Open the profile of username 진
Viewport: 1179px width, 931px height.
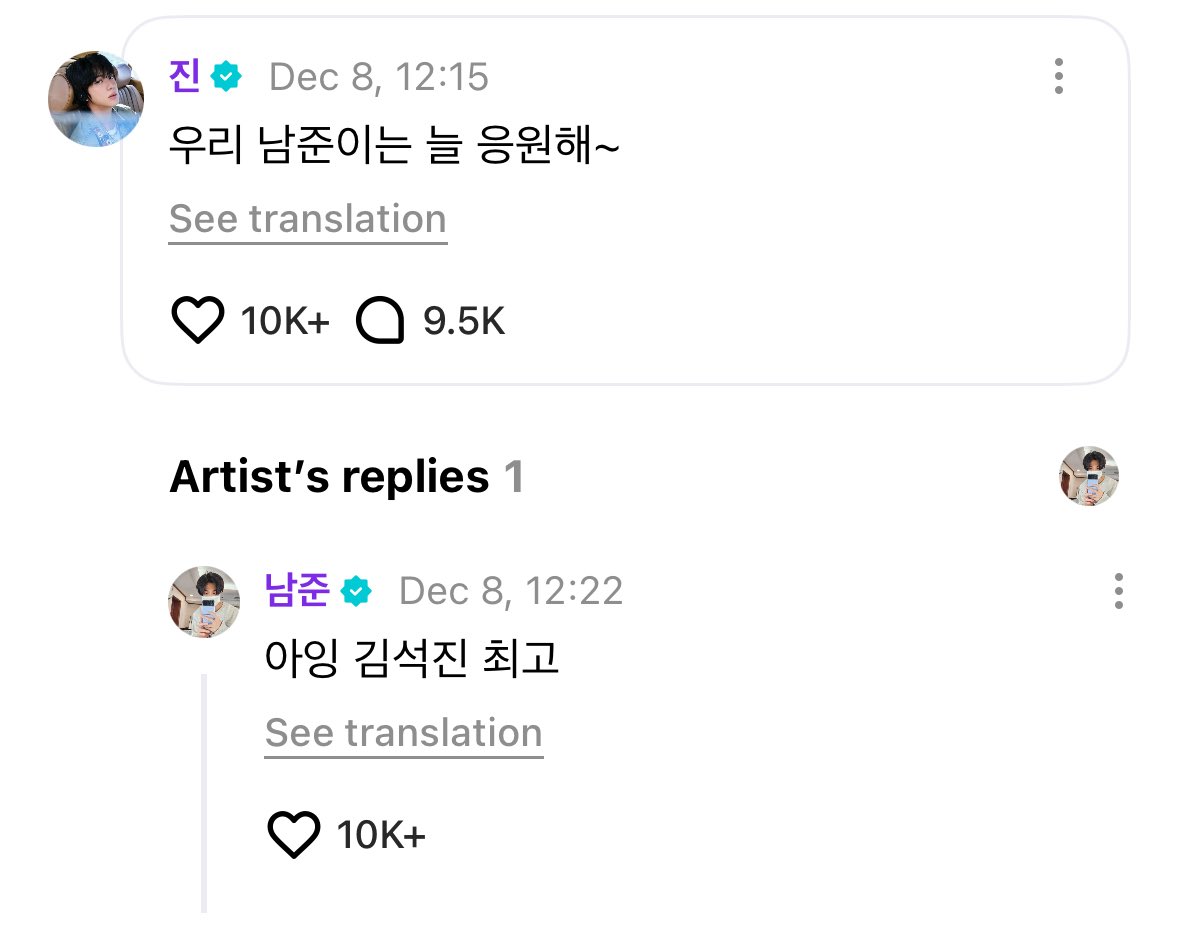coord(185,76)
